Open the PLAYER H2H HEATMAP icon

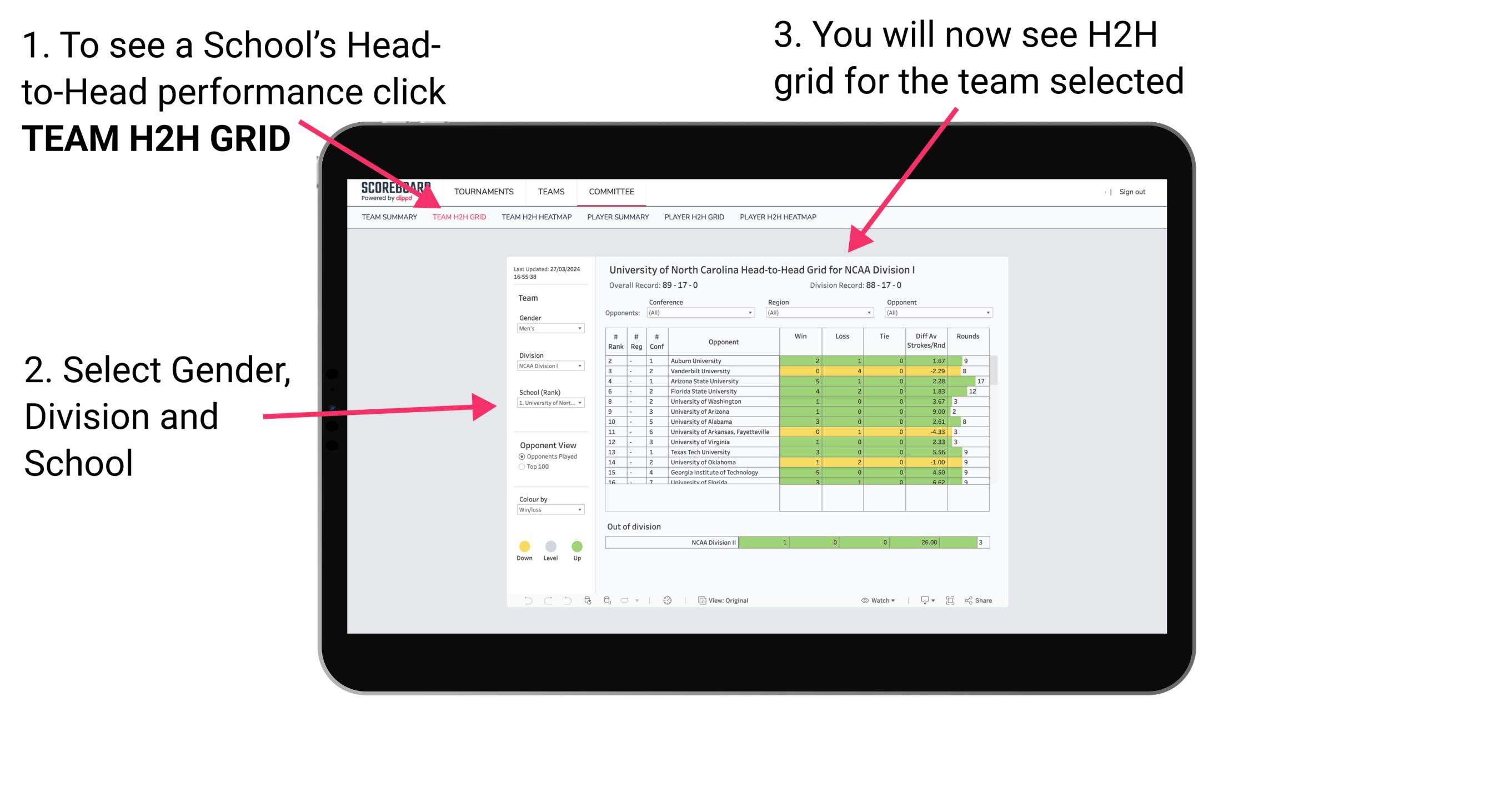780,218
